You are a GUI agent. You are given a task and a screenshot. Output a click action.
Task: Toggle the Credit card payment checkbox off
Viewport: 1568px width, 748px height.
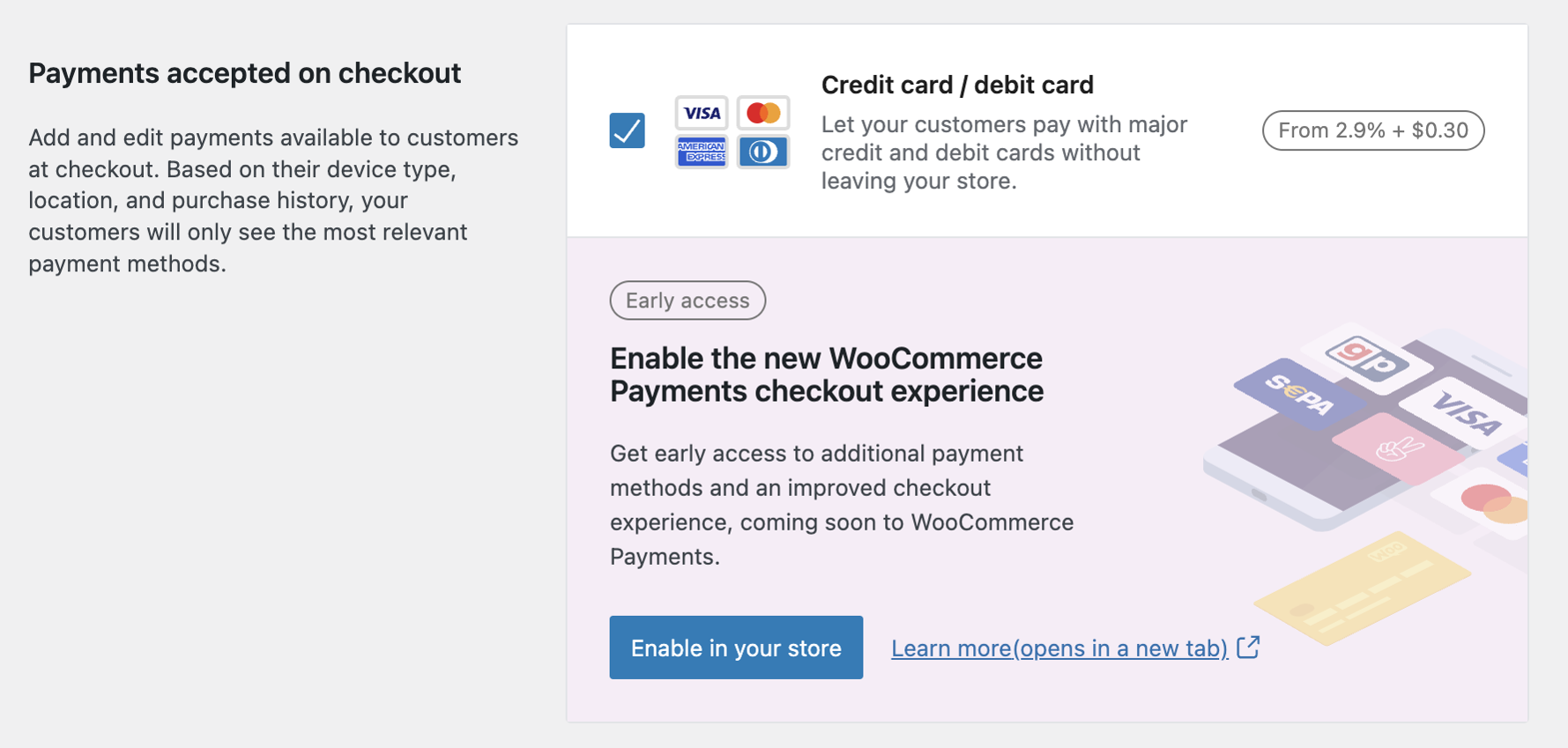tap(627, 130)
